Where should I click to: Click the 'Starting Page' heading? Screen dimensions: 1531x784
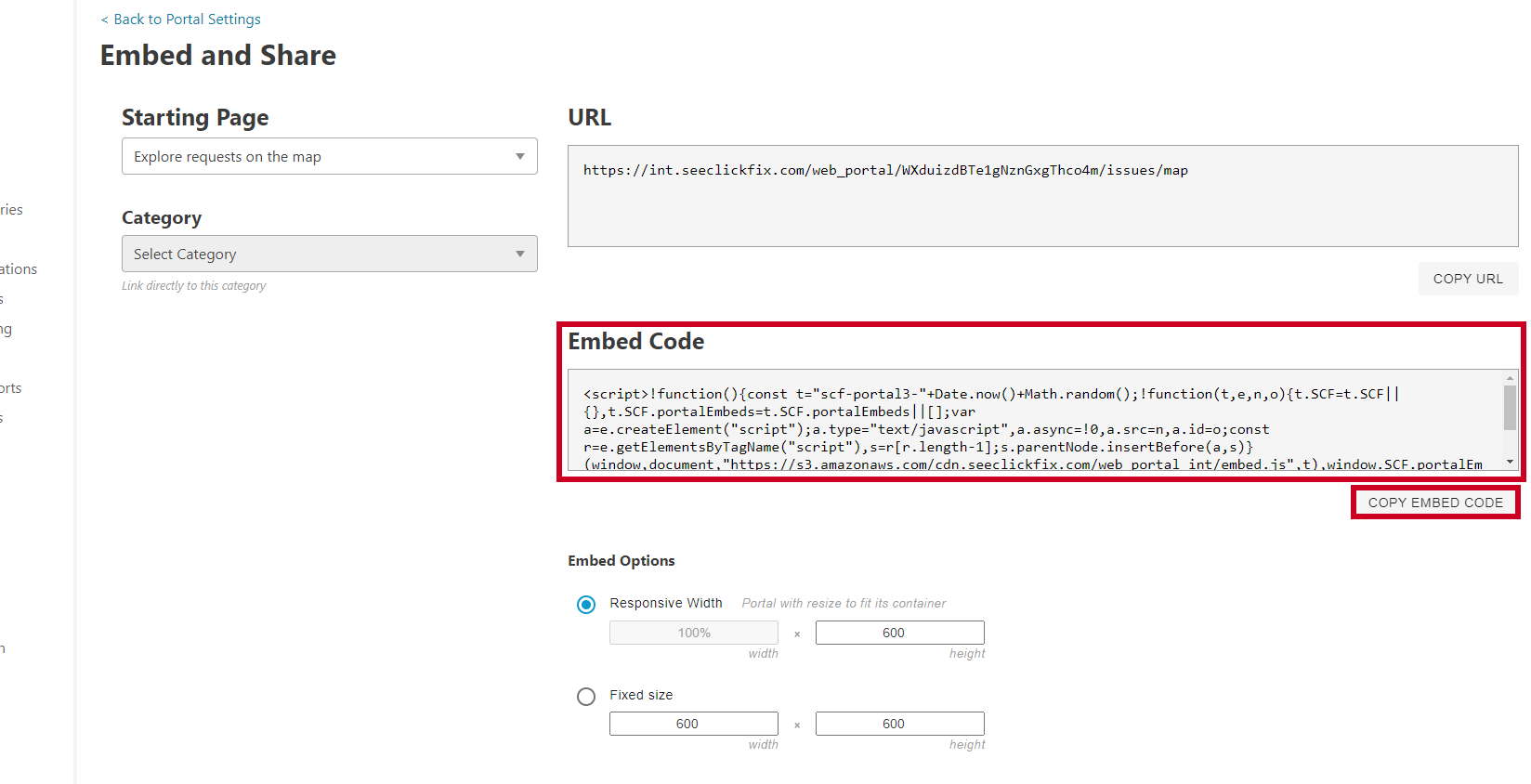[x=195, y=118]
